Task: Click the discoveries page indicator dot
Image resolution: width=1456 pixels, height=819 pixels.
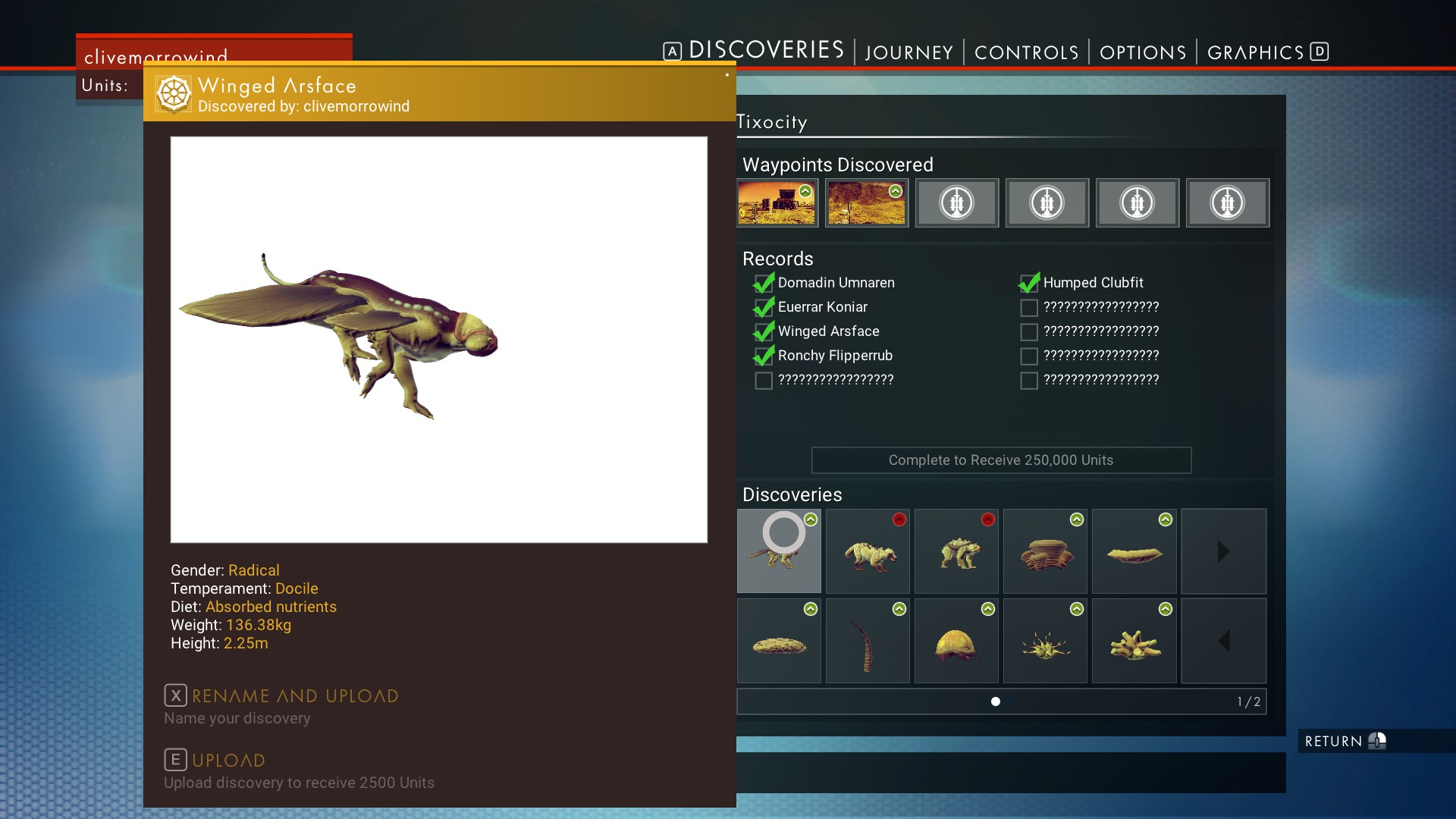Action: pos(996,701)
